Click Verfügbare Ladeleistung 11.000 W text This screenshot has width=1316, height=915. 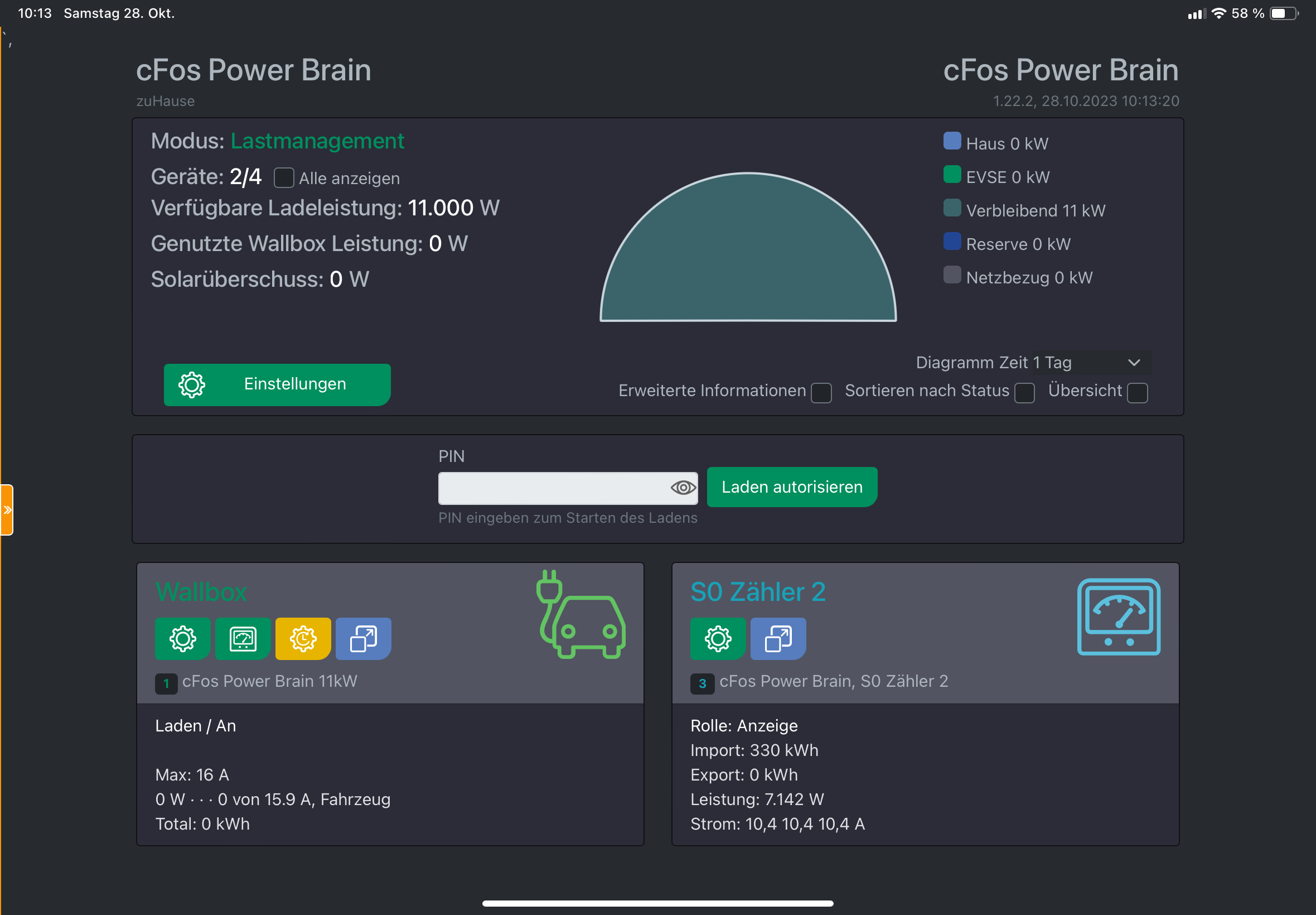click(x=325, y=208)
